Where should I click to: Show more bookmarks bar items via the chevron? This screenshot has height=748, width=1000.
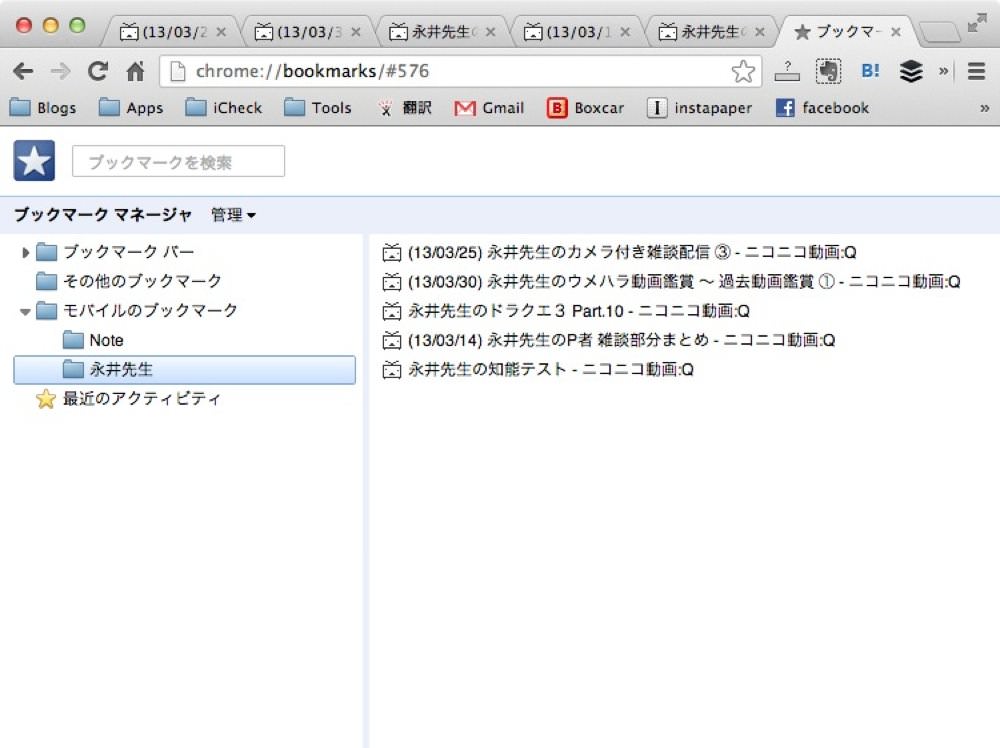(985, 108)
